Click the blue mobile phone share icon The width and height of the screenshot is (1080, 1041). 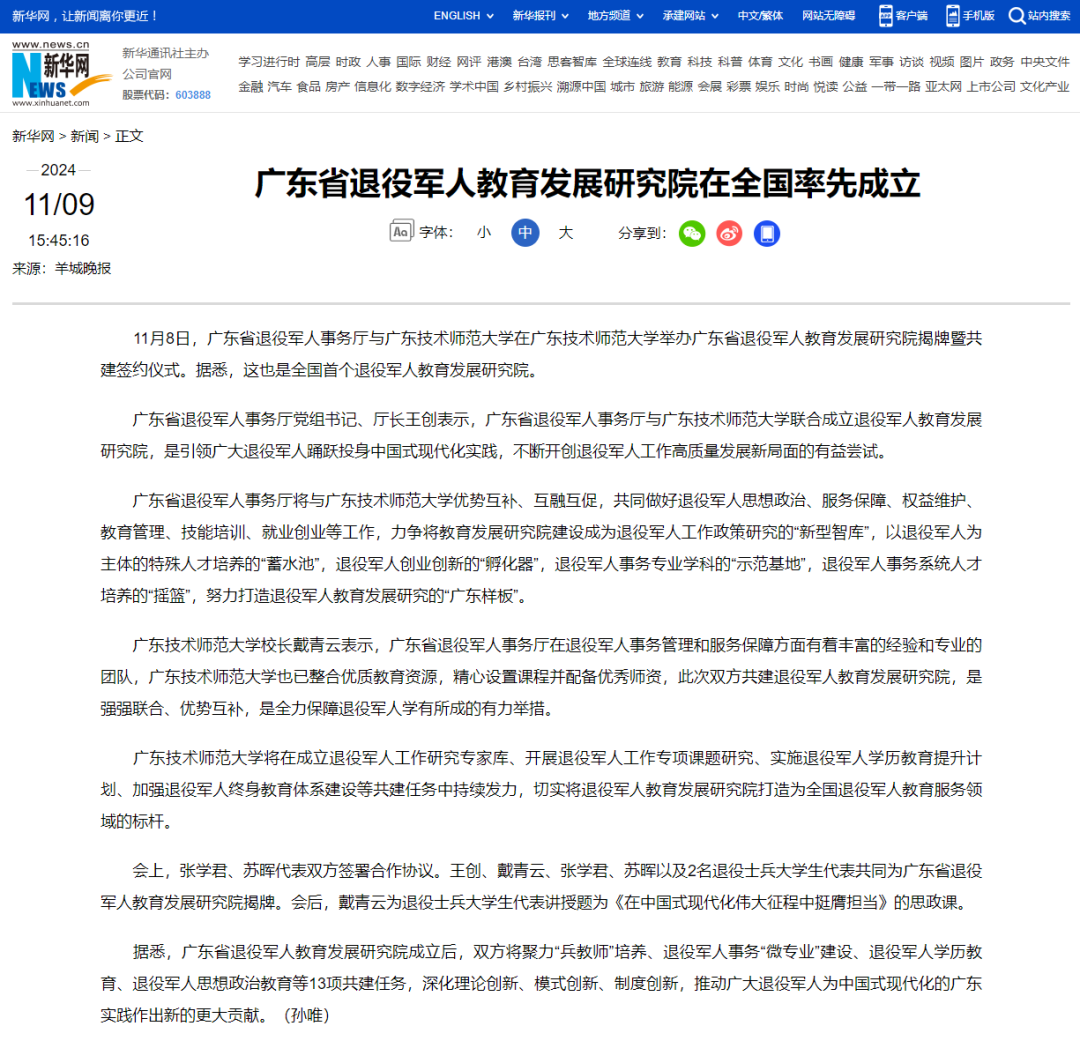click(x=767, y=234)
